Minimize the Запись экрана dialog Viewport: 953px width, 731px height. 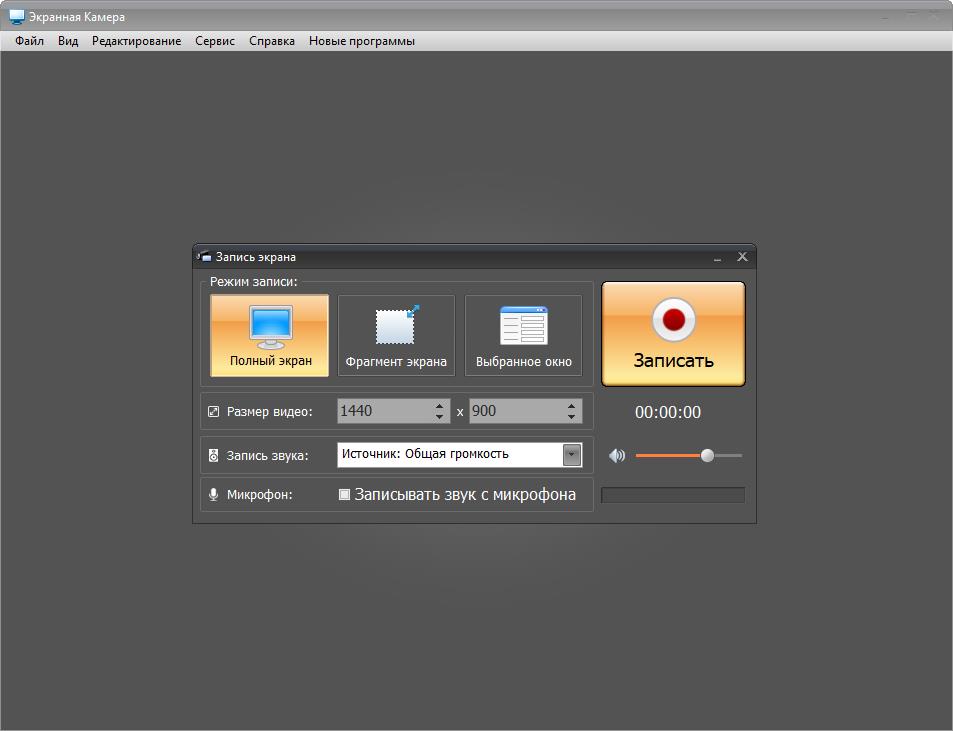pyautogui.click(x=717, y=257)
